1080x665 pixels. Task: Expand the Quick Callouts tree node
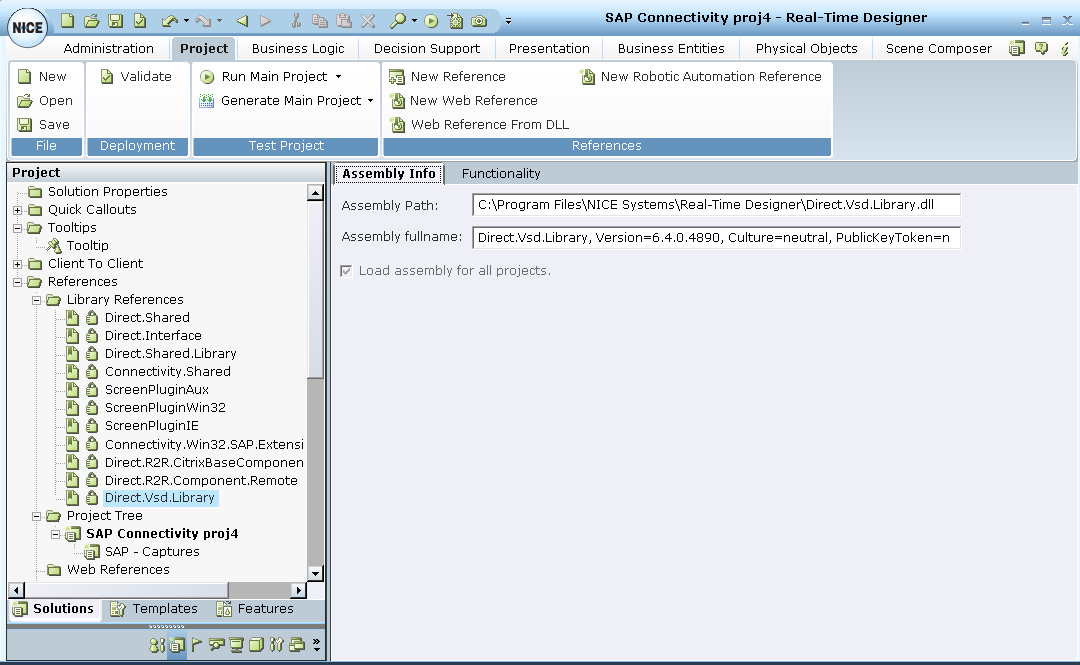[x=18, y=210]
